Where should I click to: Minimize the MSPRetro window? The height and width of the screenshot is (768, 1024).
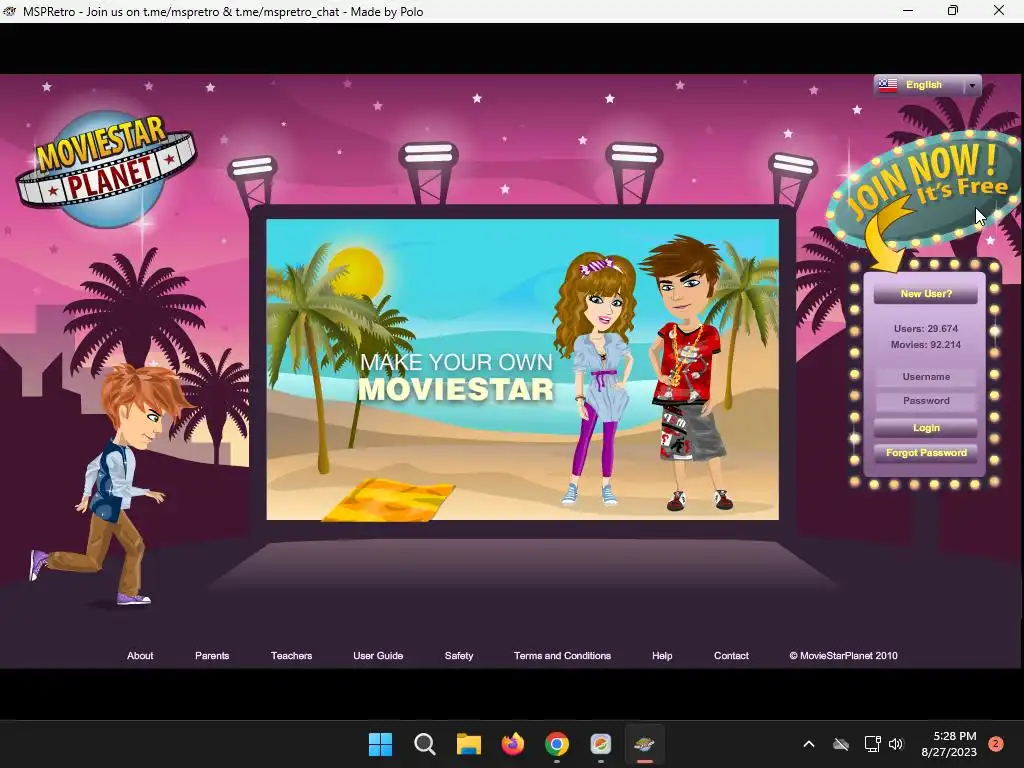(x=908, y=10)
